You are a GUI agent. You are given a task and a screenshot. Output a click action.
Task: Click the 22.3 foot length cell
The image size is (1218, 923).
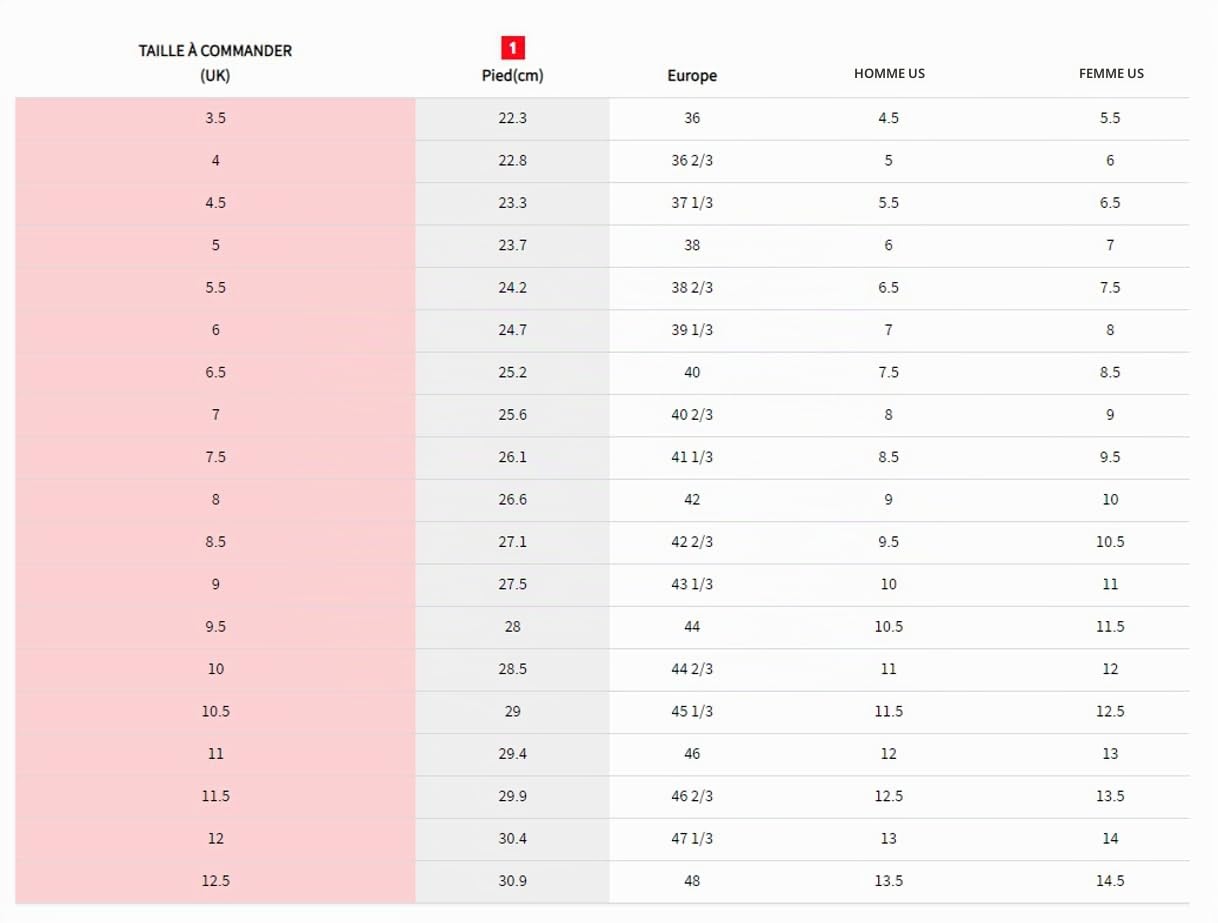[x=512, y=118]
